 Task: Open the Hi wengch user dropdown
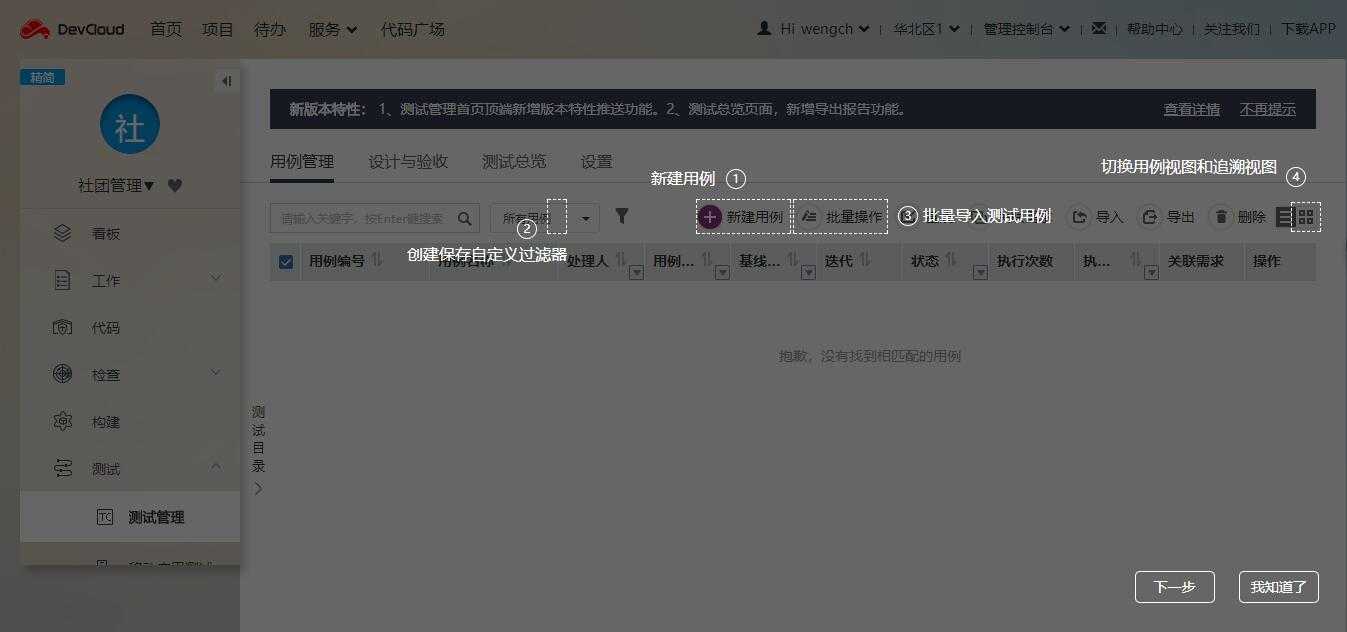pyautogui.click(x=813, y=29)
